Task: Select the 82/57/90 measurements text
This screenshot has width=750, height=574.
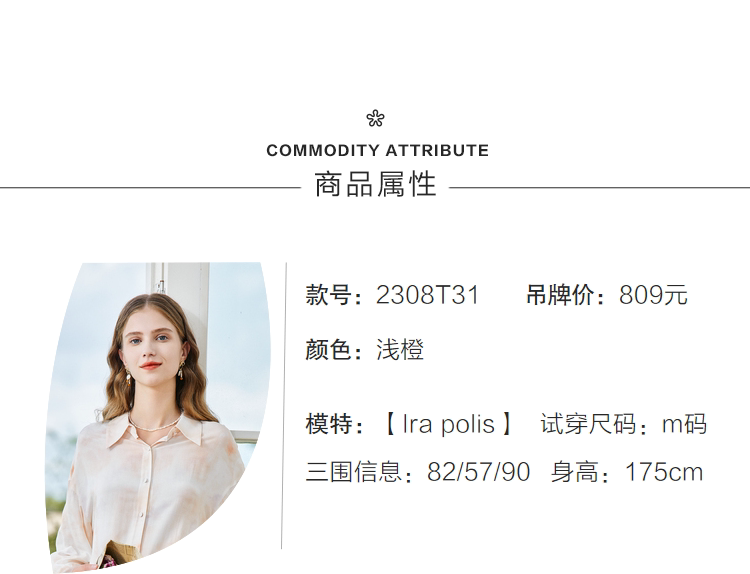Action: coord(478,472)
